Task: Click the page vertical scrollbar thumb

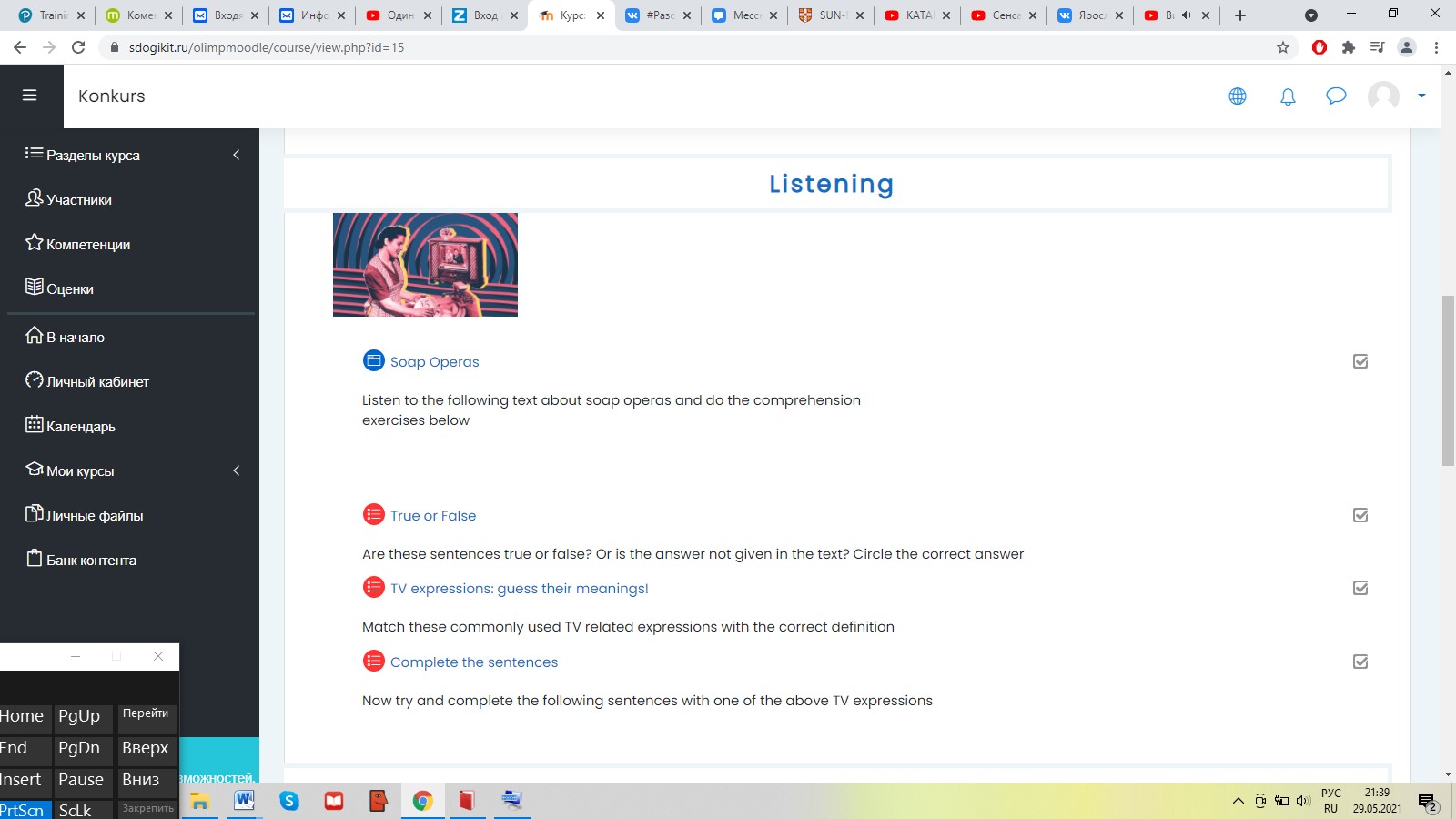Action: coord(1448,380)
